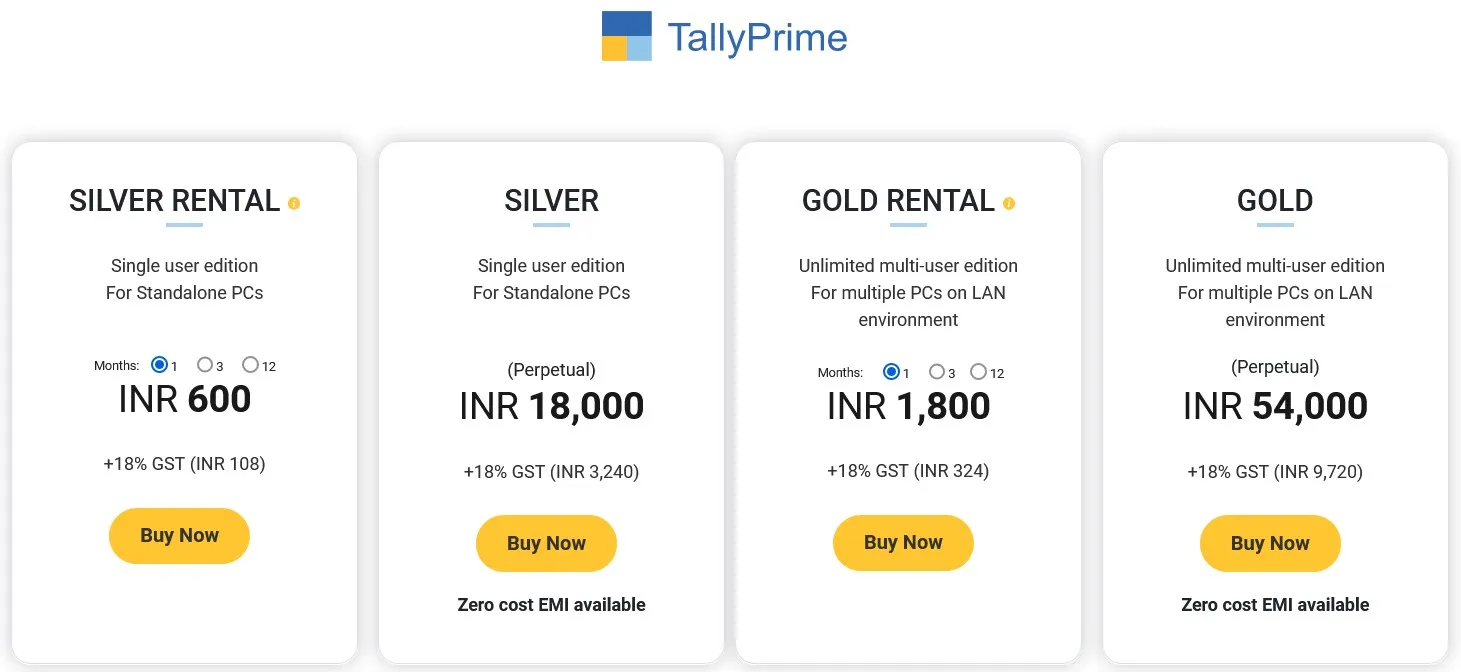
Task: Click the INR 54,000 Gold price
Action: tap(1275, 406)
